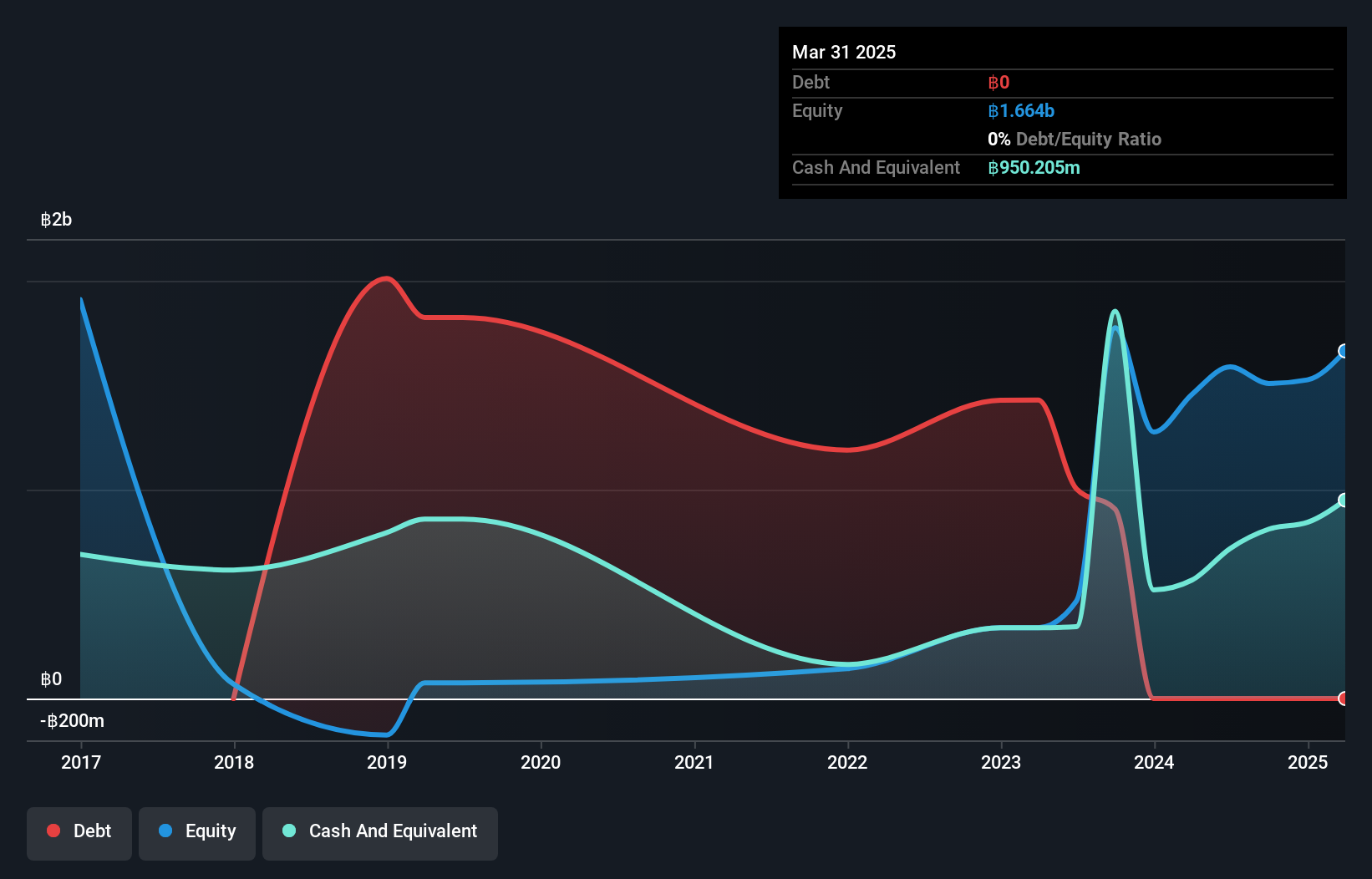This screenshot has height=879, width=1372.
Task: Click the 0% Debt/Equity Ratio text
Action: (1075, 140)
